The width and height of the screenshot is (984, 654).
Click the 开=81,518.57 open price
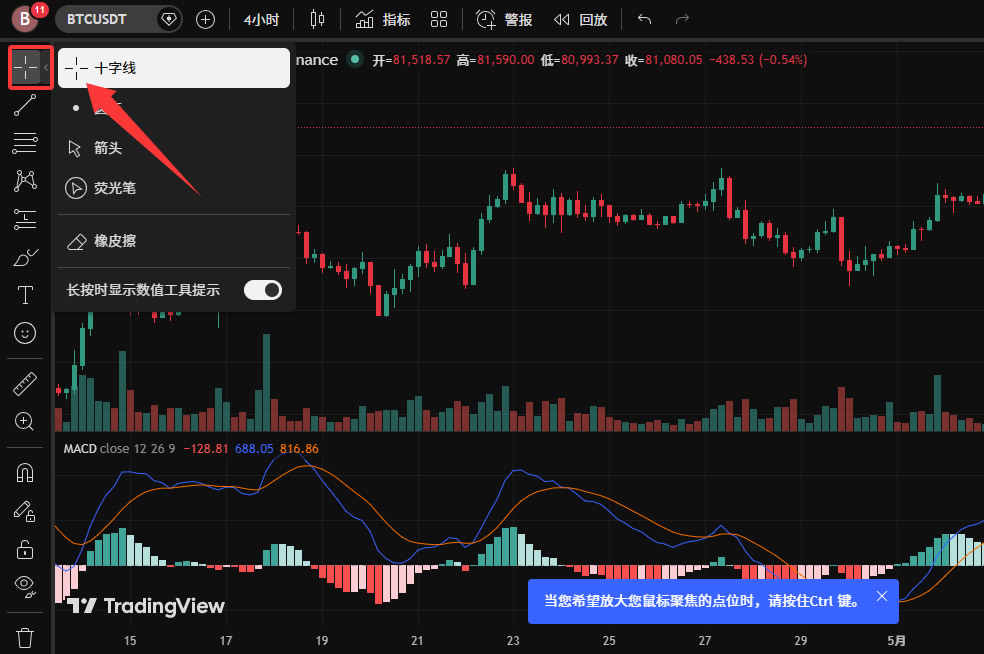pos(411,60)
